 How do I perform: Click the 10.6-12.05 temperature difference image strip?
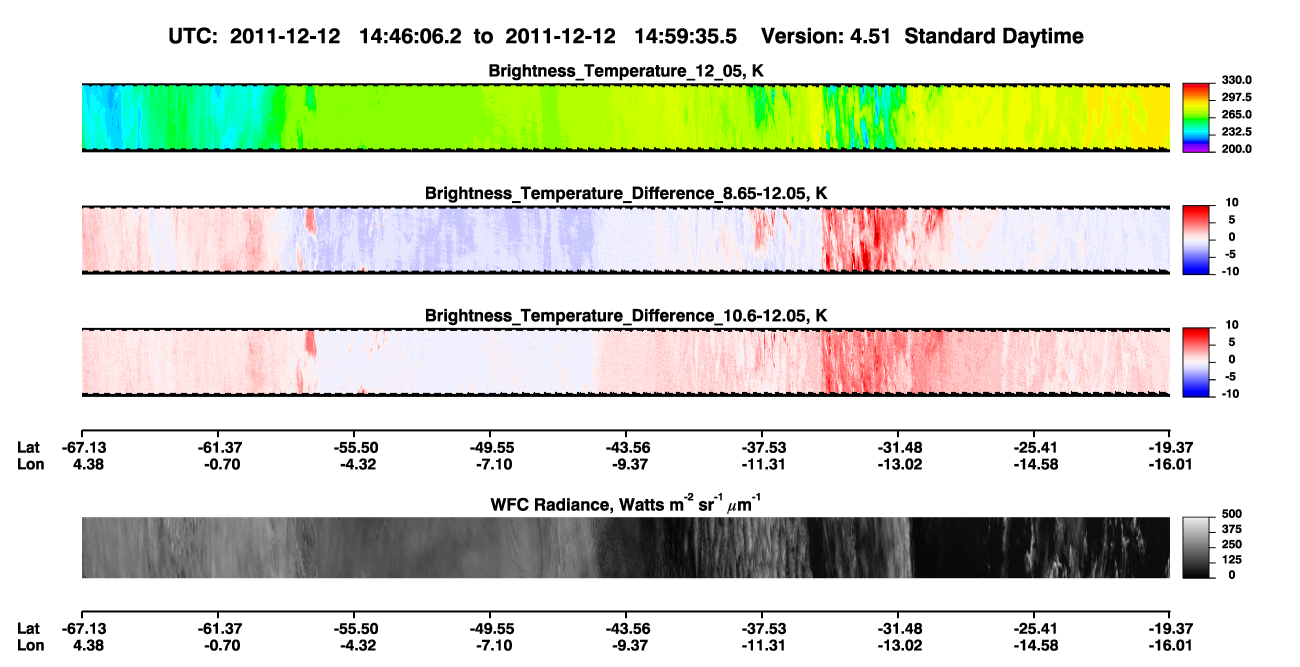625,361
